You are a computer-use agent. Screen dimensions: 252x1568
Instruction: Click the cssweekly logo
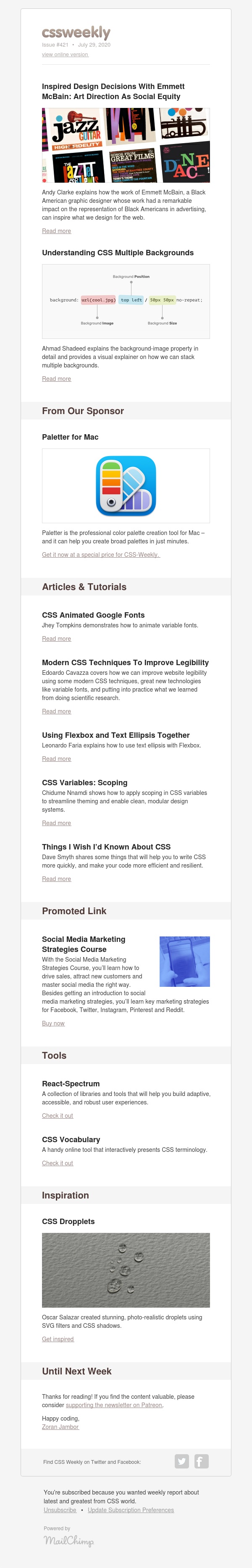click(x=76, y=32)
